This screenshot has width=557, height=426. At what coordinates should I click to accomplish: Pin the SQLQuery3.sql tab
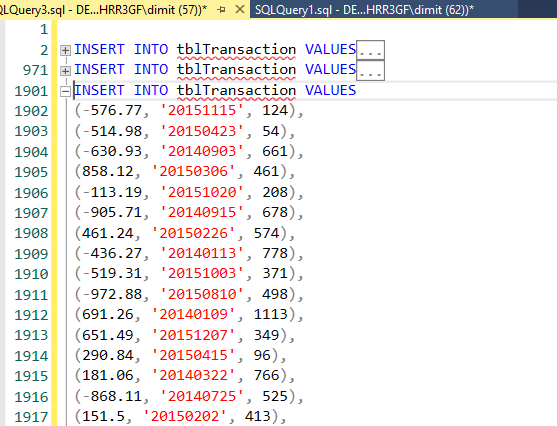tap(222, 10)
